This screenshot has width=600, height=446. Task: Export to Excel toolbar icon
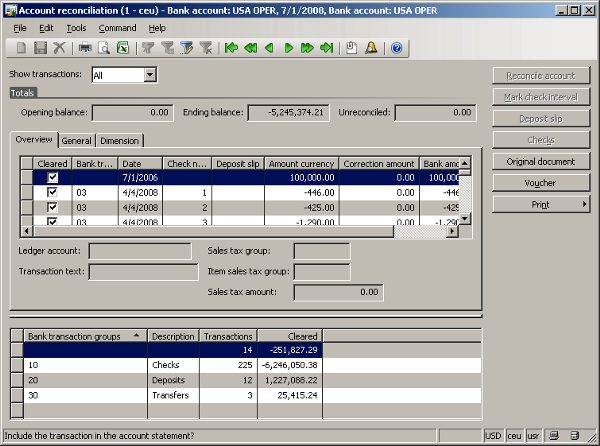[123, 48]
